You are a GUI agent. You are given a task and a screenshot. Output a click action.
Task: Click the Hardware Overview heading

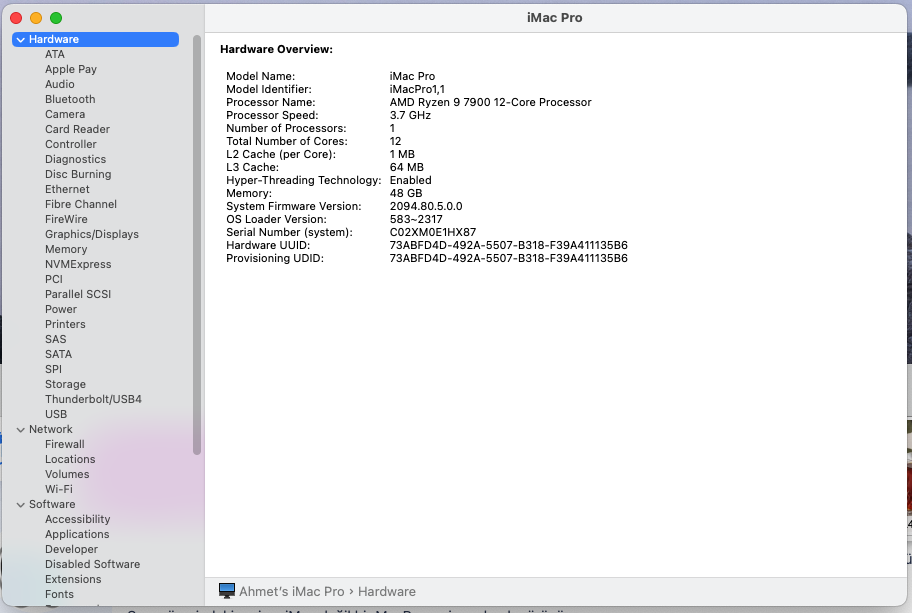(x=276, y=49)
